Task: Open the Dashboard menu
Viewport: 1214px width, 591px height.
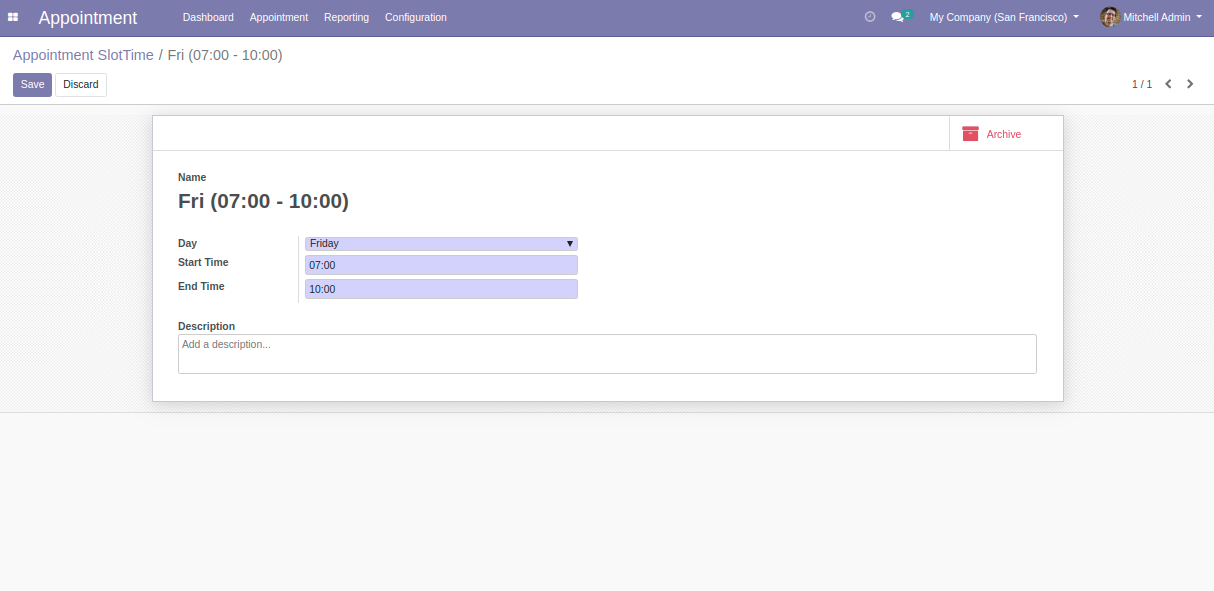Action: click(208, 17)
